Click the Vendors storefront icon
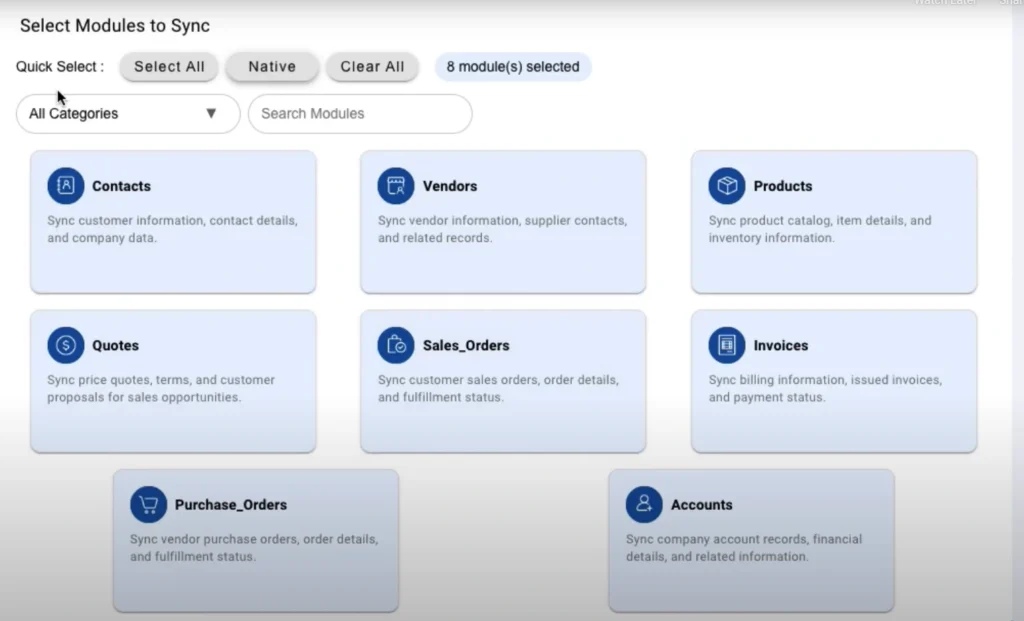1024x621 pixels. [x=396, y=185]
